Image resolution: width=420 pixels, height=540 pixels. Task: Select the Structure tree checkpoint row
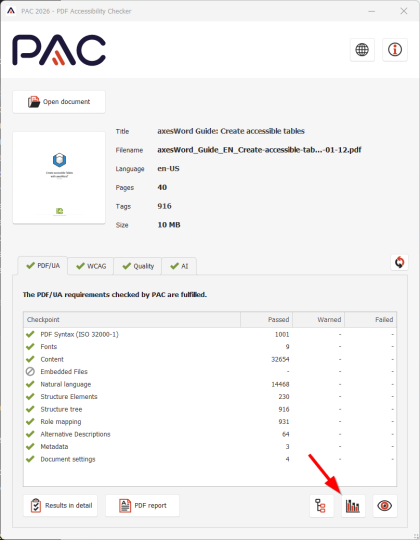point(210,409)
